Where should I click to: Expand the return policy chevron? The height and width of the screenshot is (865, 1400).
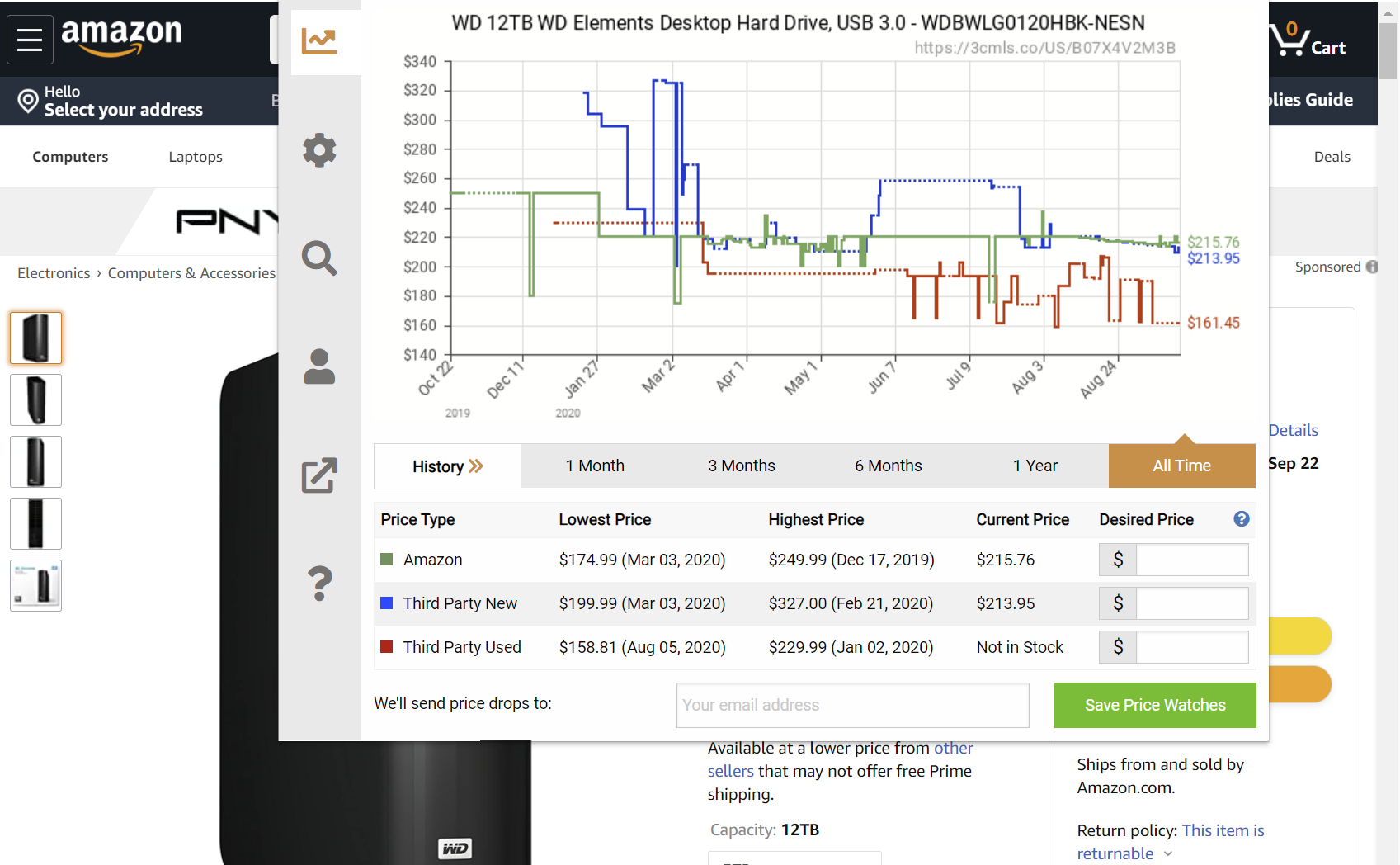[x=1168, y=853]
